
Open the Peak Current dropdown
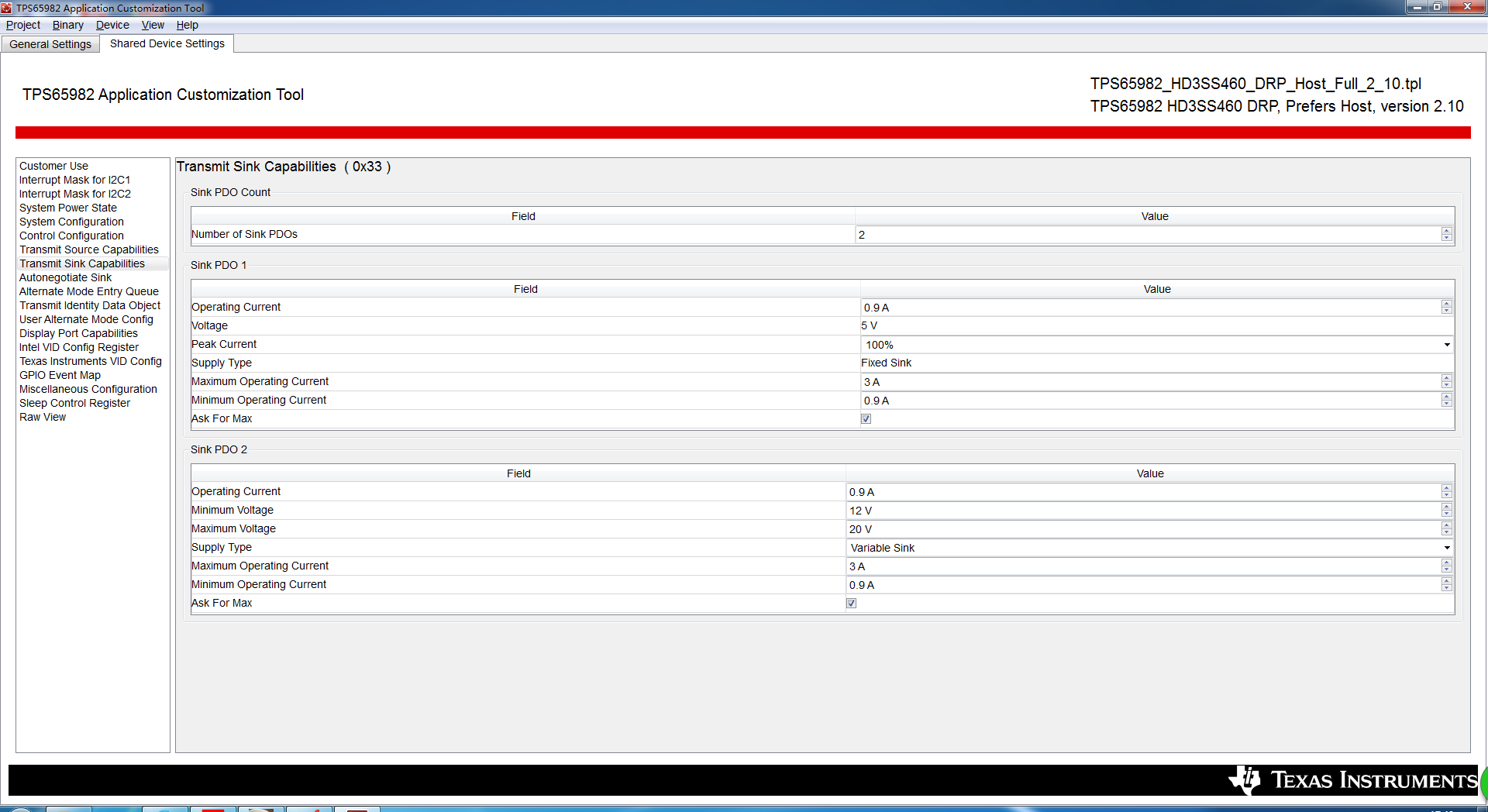click(x=1157, y=345)
